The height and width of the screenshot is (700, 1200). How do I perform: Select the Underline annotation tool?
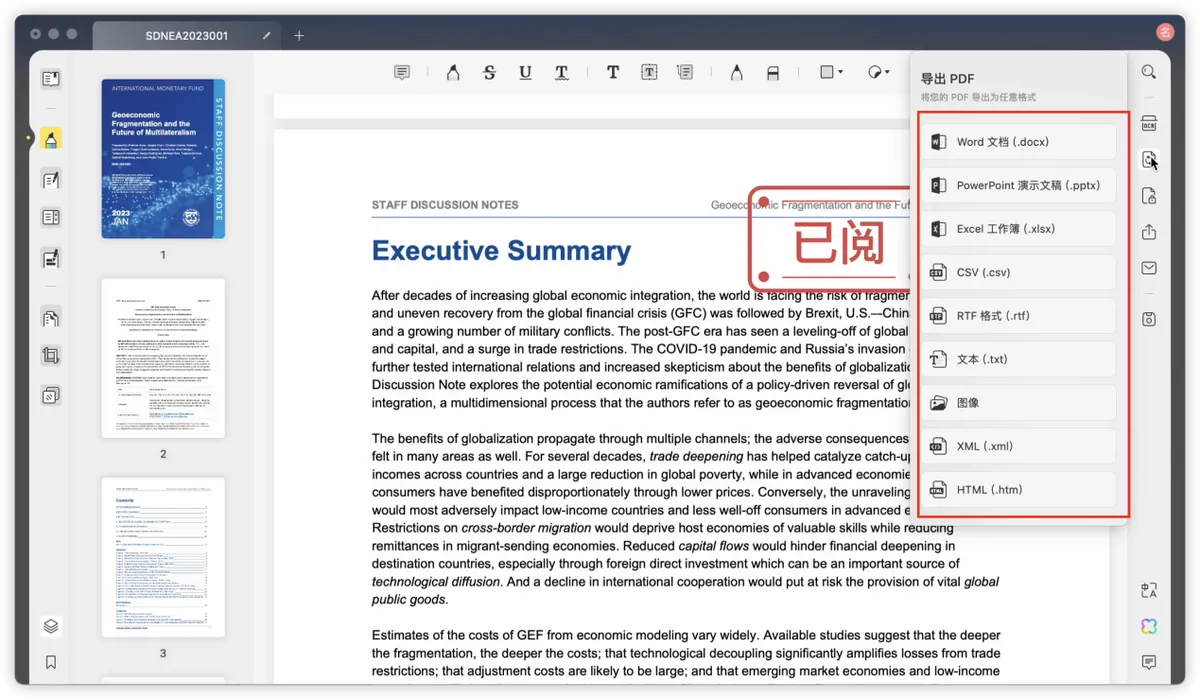coord(525,73)
